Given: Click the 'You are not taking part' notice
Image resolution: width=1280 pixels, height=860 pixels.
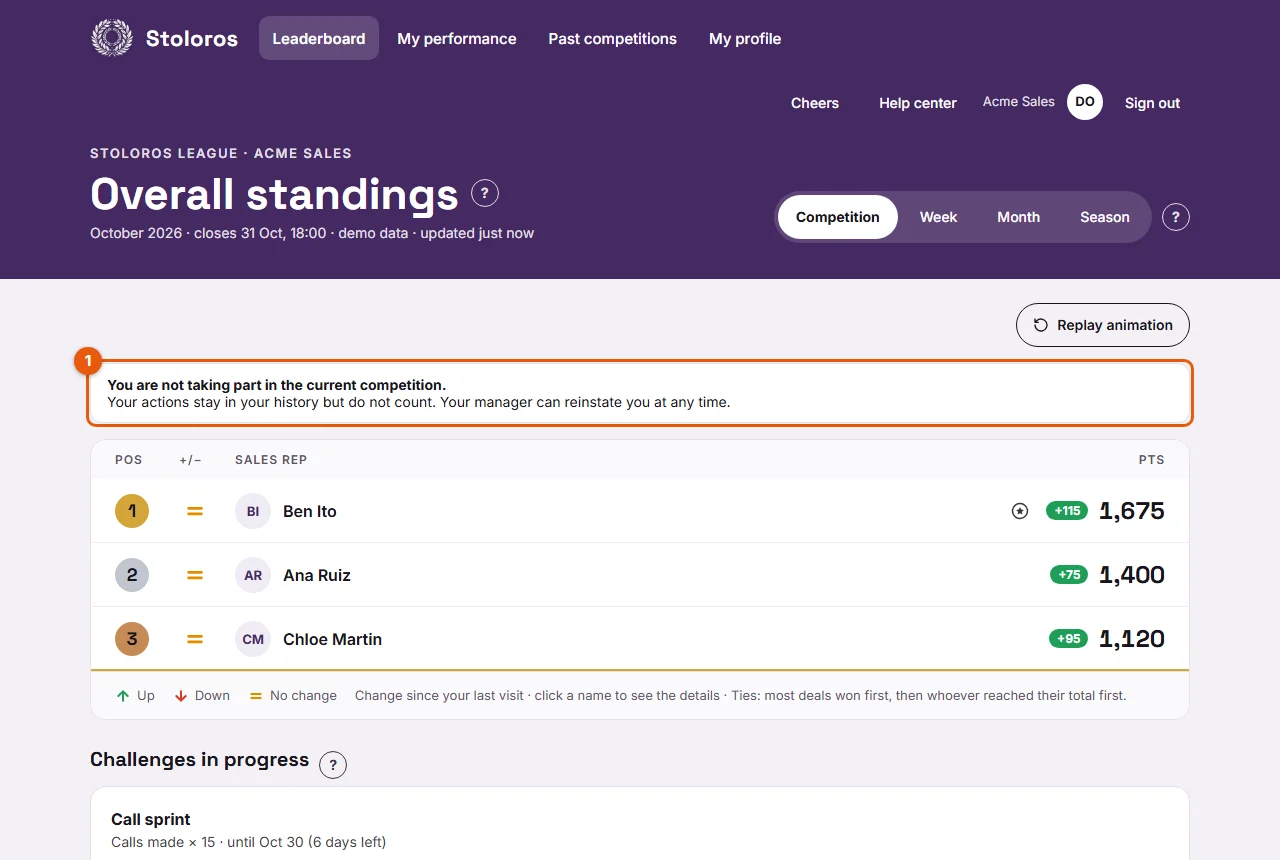Looking at the screenshot, I should pos(640,393).
